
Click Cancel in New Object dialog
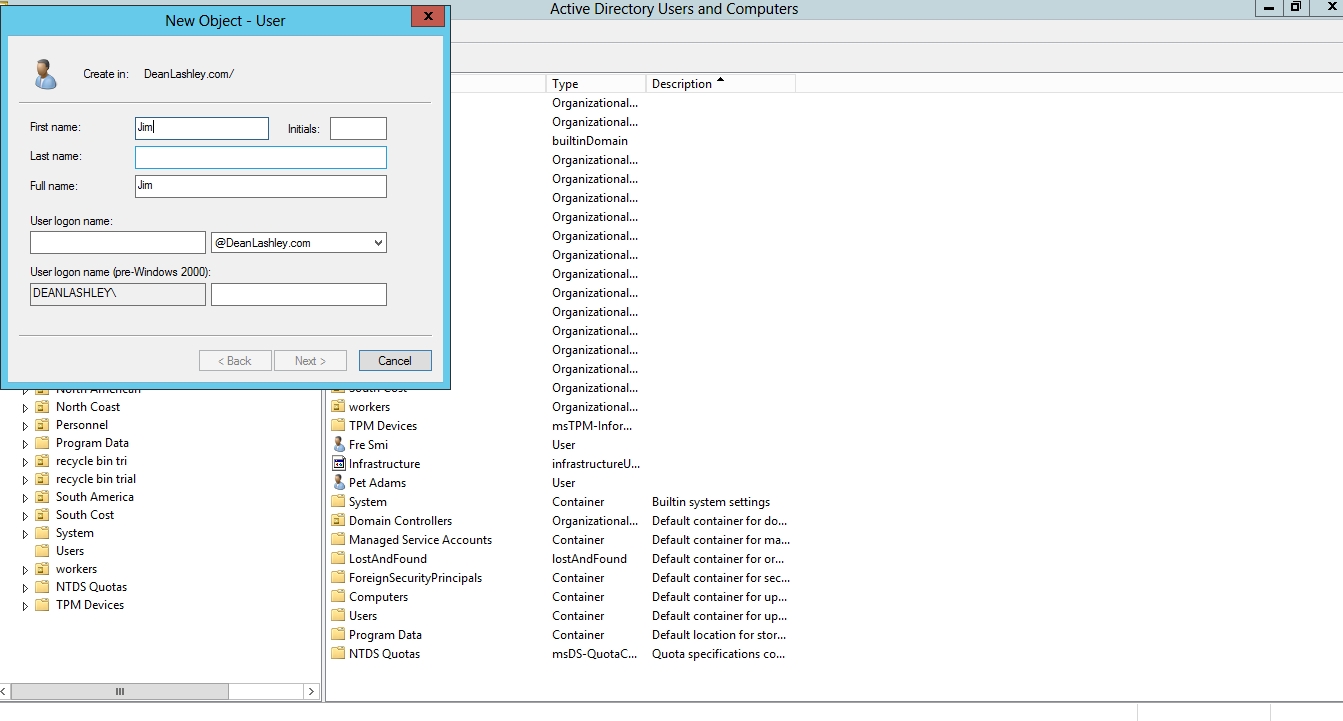click(395, 361)
